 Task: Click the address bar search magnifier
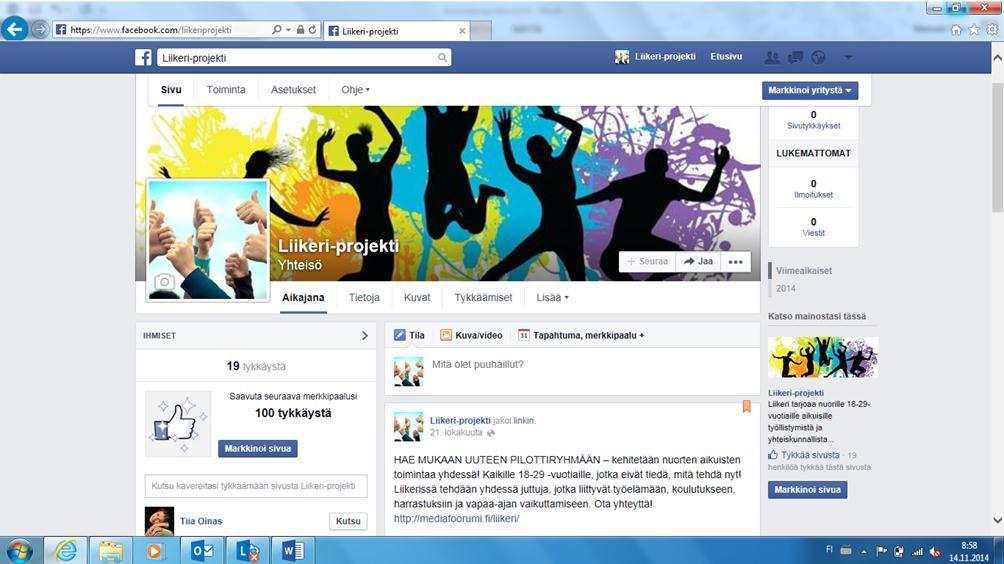[277, 29]
